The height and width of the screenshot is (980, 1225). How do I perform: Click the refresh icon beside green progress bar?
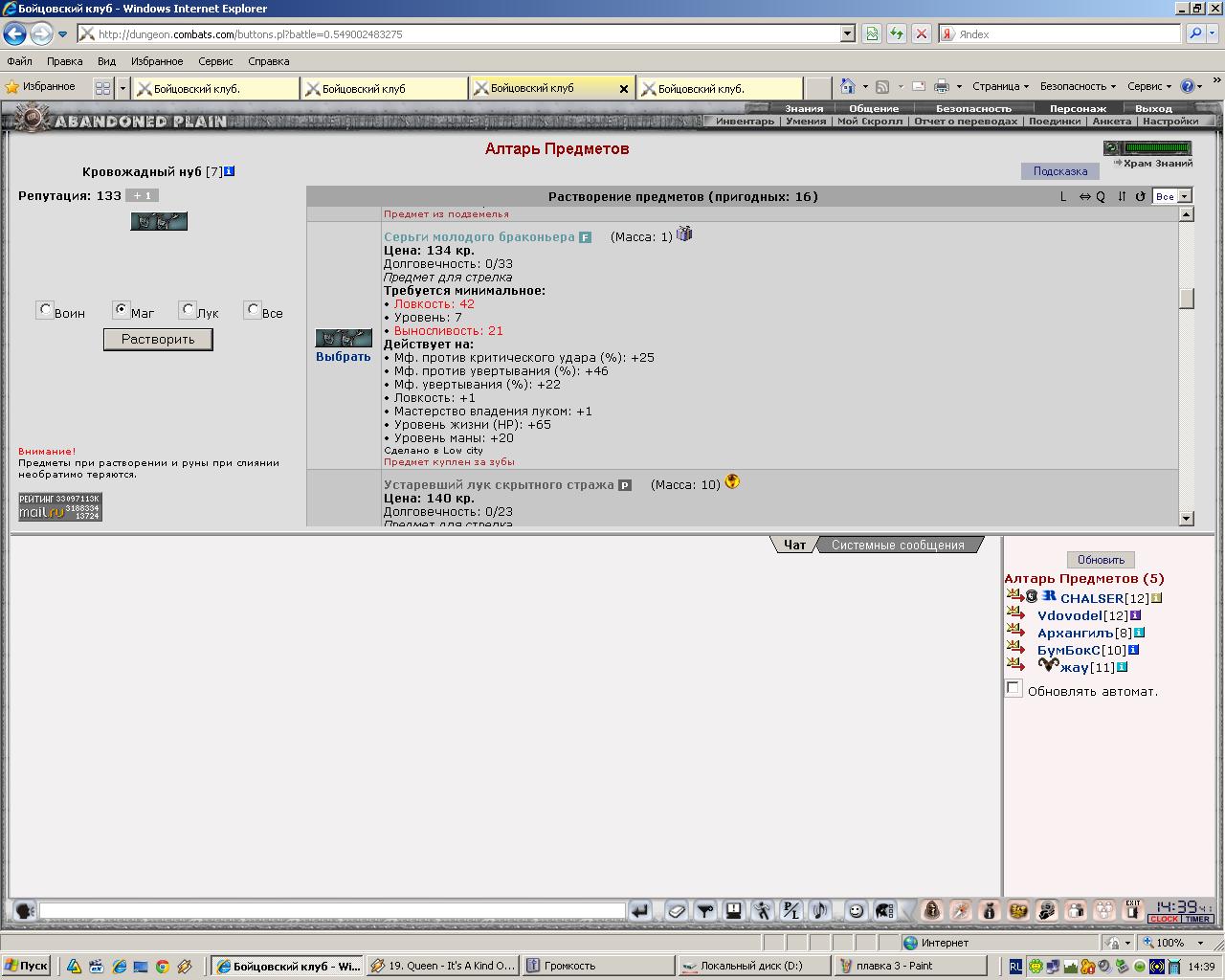click(x=1112, y=148)
